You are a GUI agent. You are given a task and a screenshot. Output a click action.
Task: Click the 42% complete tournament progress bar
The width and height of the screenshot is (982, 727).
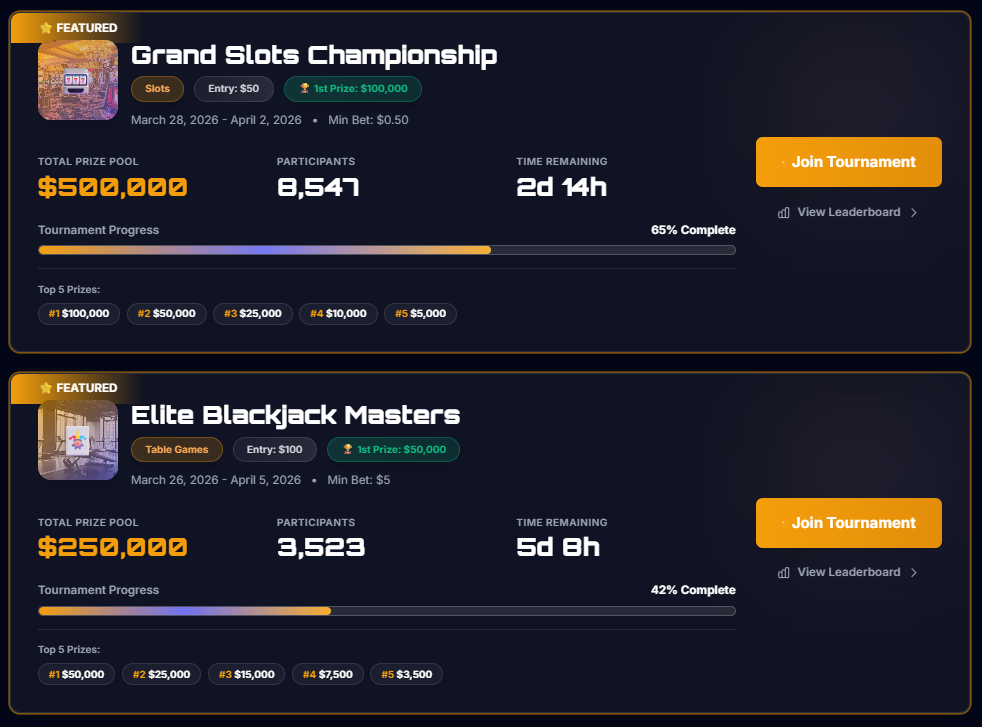coord(387,611)
